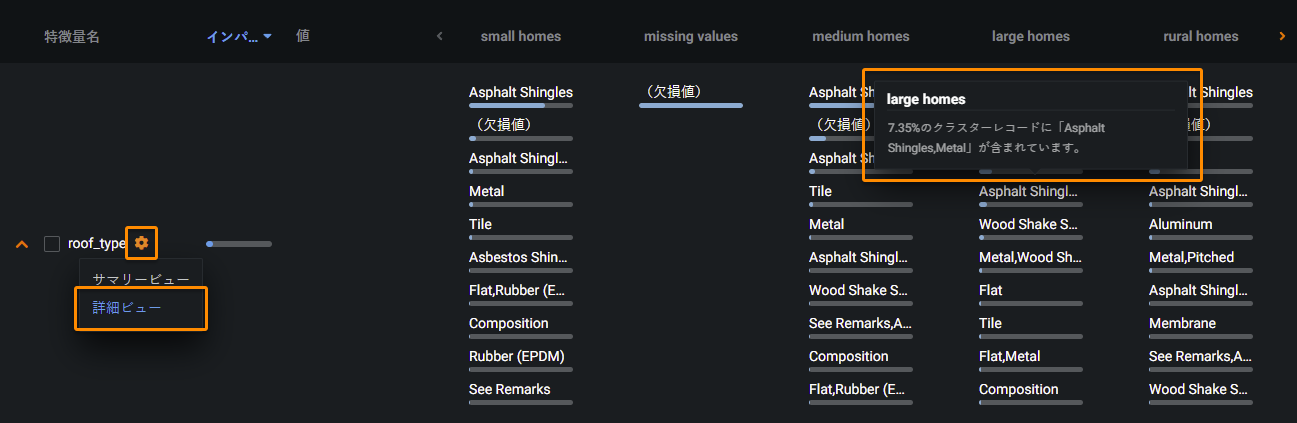Tick the roof_type feature checkbox
Image resolution: width=1297 pixels, height=423 pixels.
[x=52, y=244]
